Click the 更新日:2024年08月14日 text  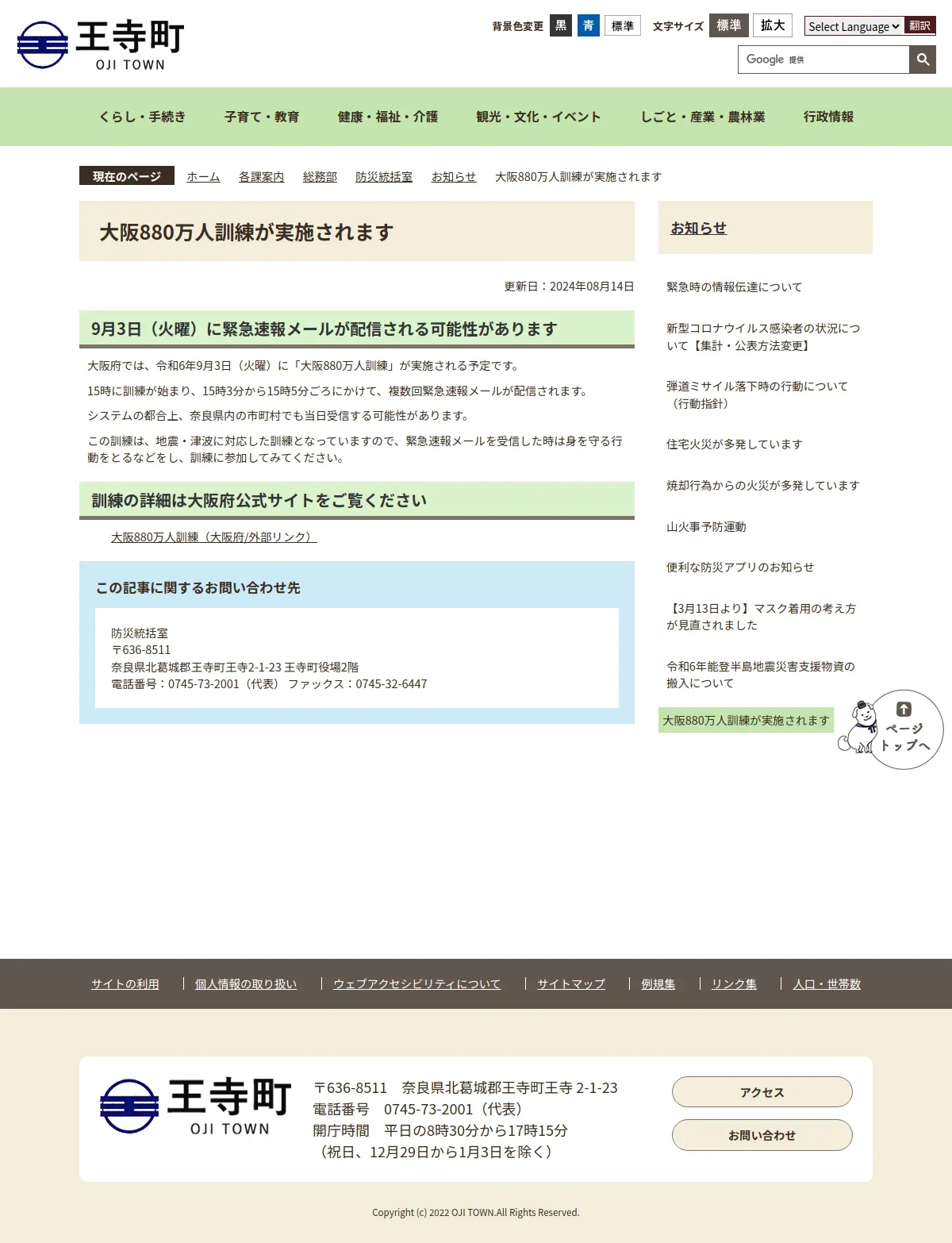click(569, 287)
